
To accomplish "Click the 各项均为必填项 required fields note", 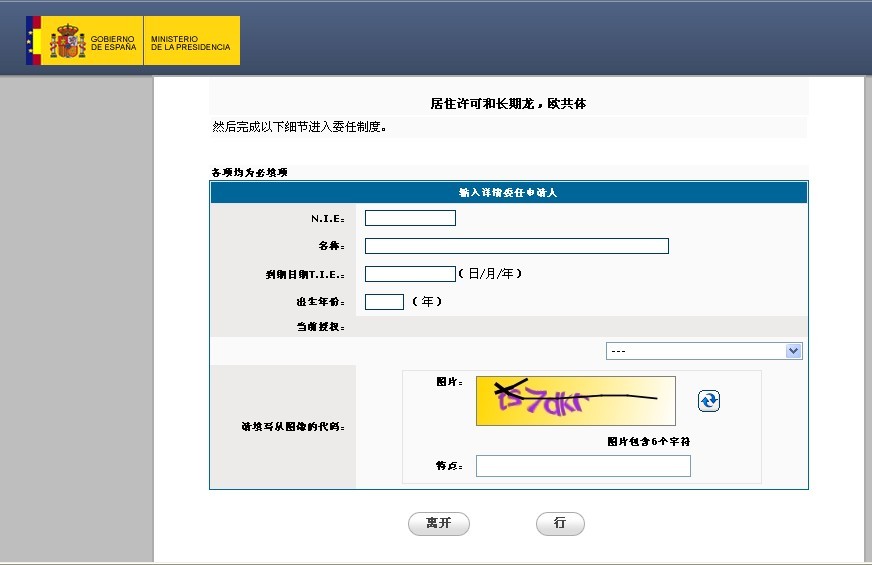I will tap(249, 173).
